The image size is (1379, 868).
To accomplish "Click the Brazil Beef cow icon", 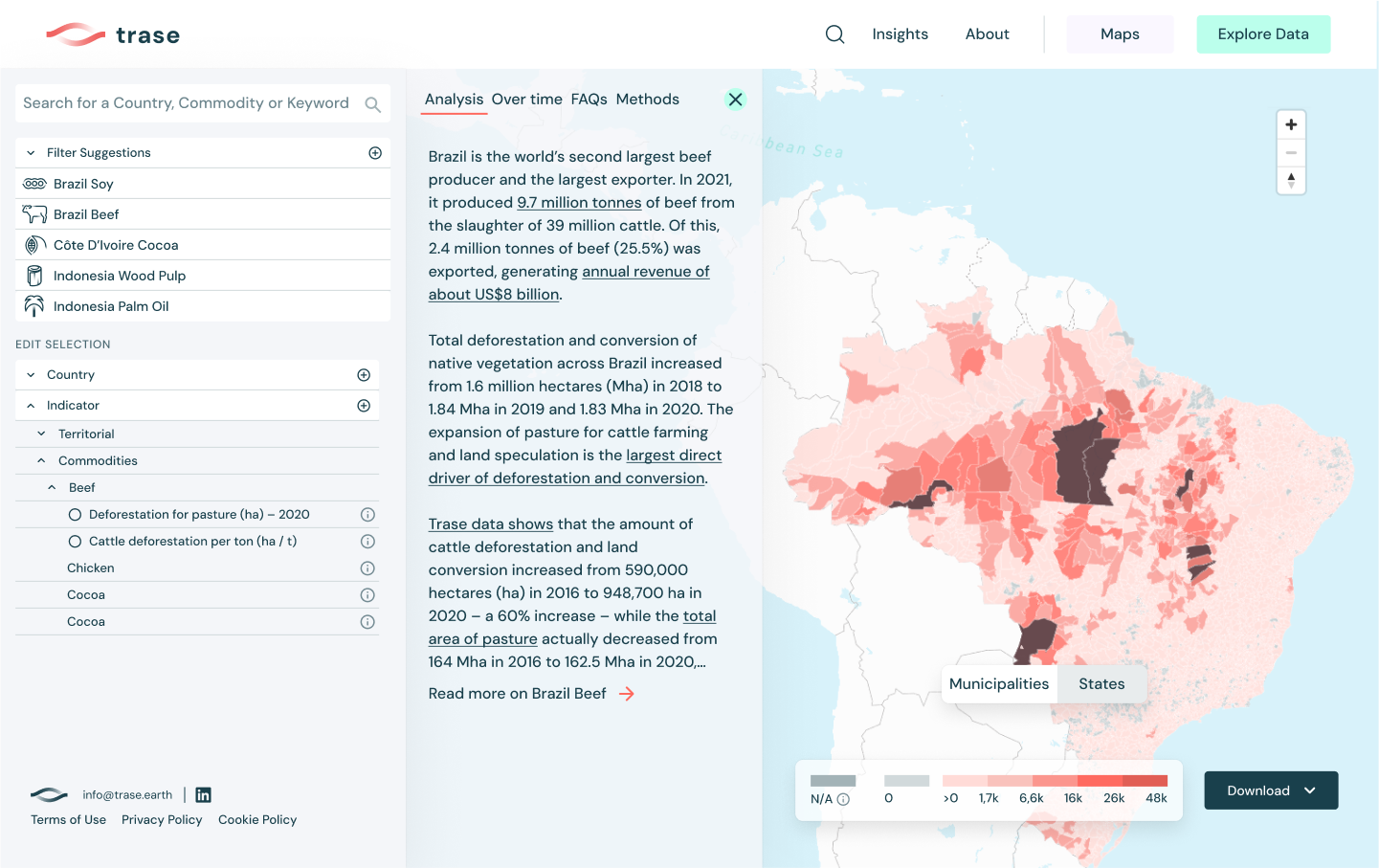I will point(34,214).
